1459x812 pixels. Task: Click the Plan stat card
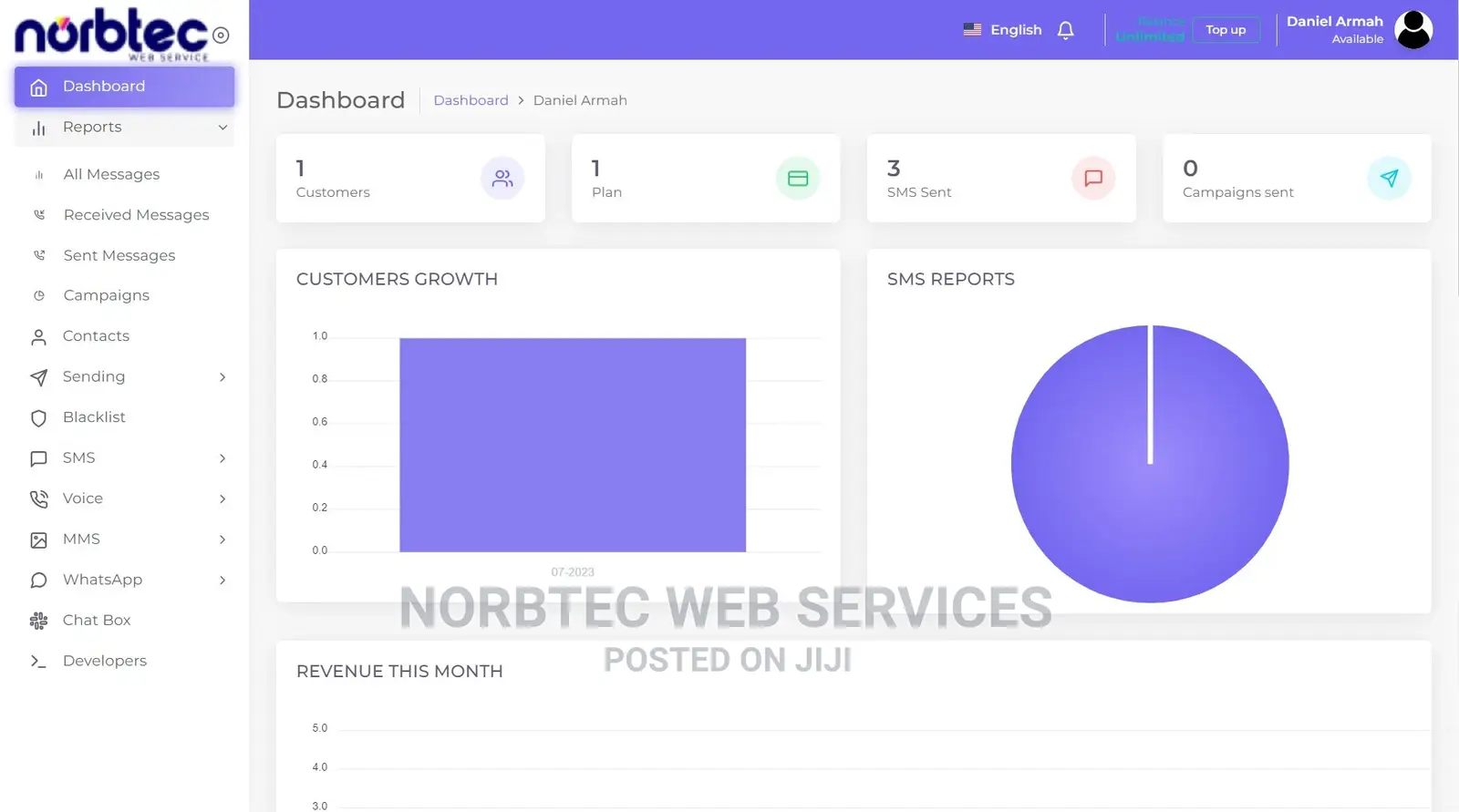pos(706,179)
